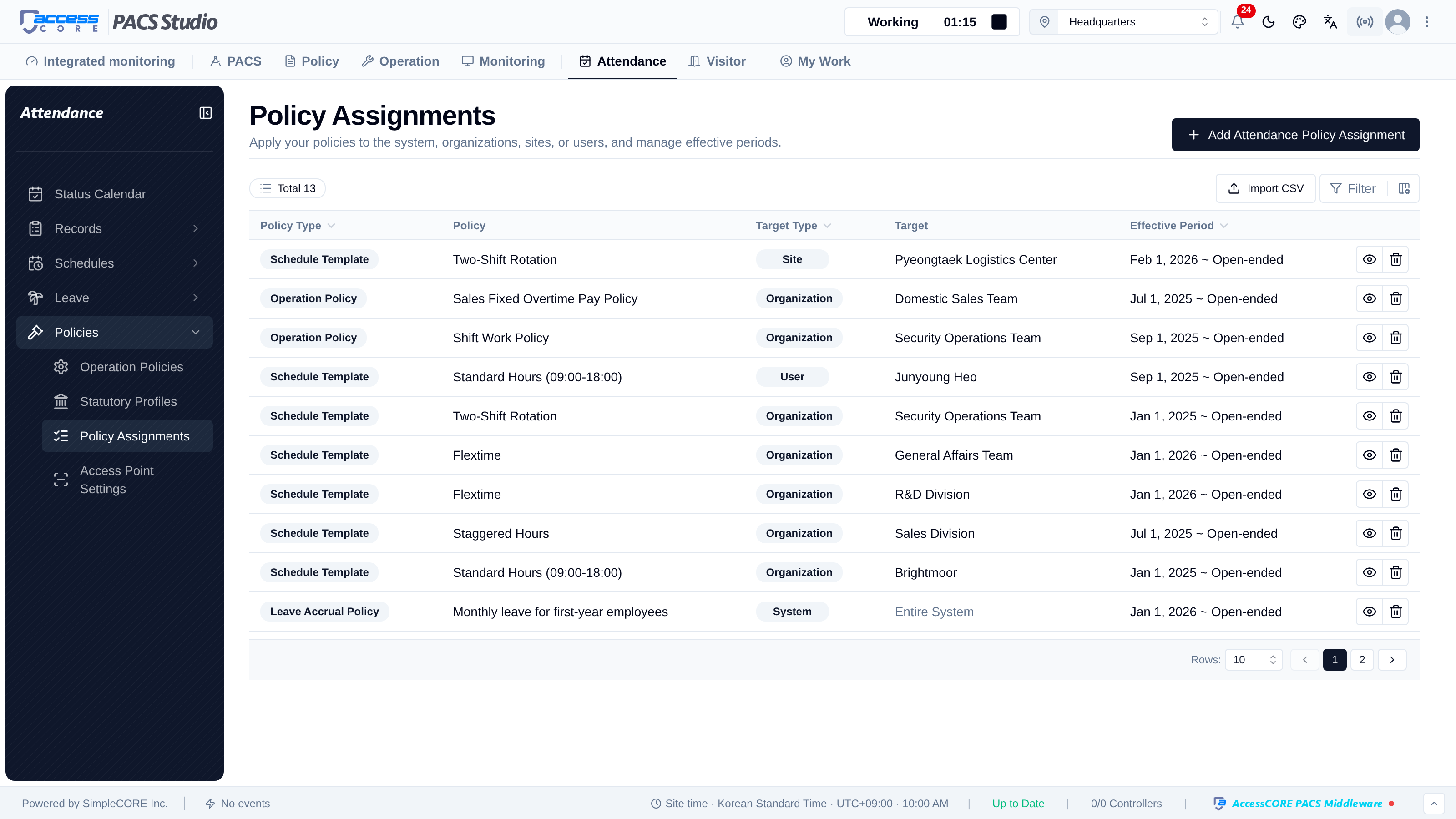Sort by Effective Period column
Image resolution: width=1456 pixels, height=819 pixels.
point(1178,226)
